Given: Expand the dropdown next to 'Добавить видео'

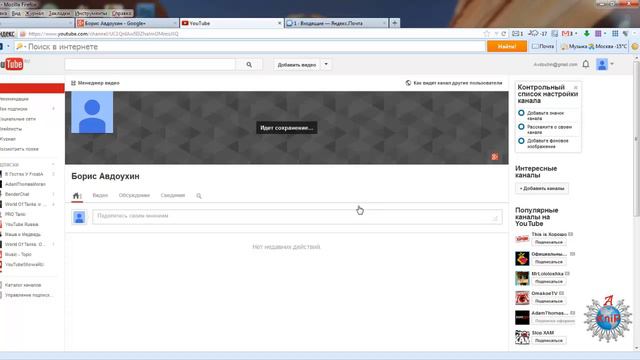Looking at the screenshot, I should (x=326, y=64).
